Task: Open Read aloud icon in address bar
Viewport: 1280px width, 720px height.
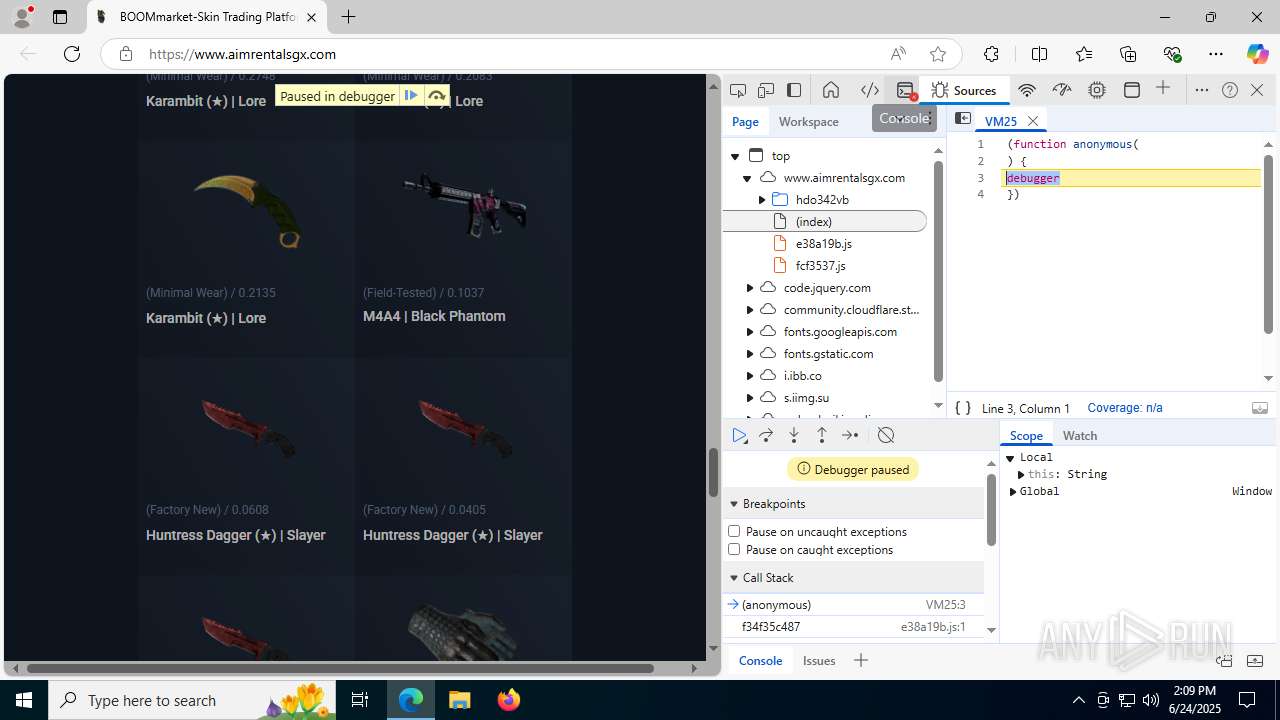Action: (x=898, y=54)
